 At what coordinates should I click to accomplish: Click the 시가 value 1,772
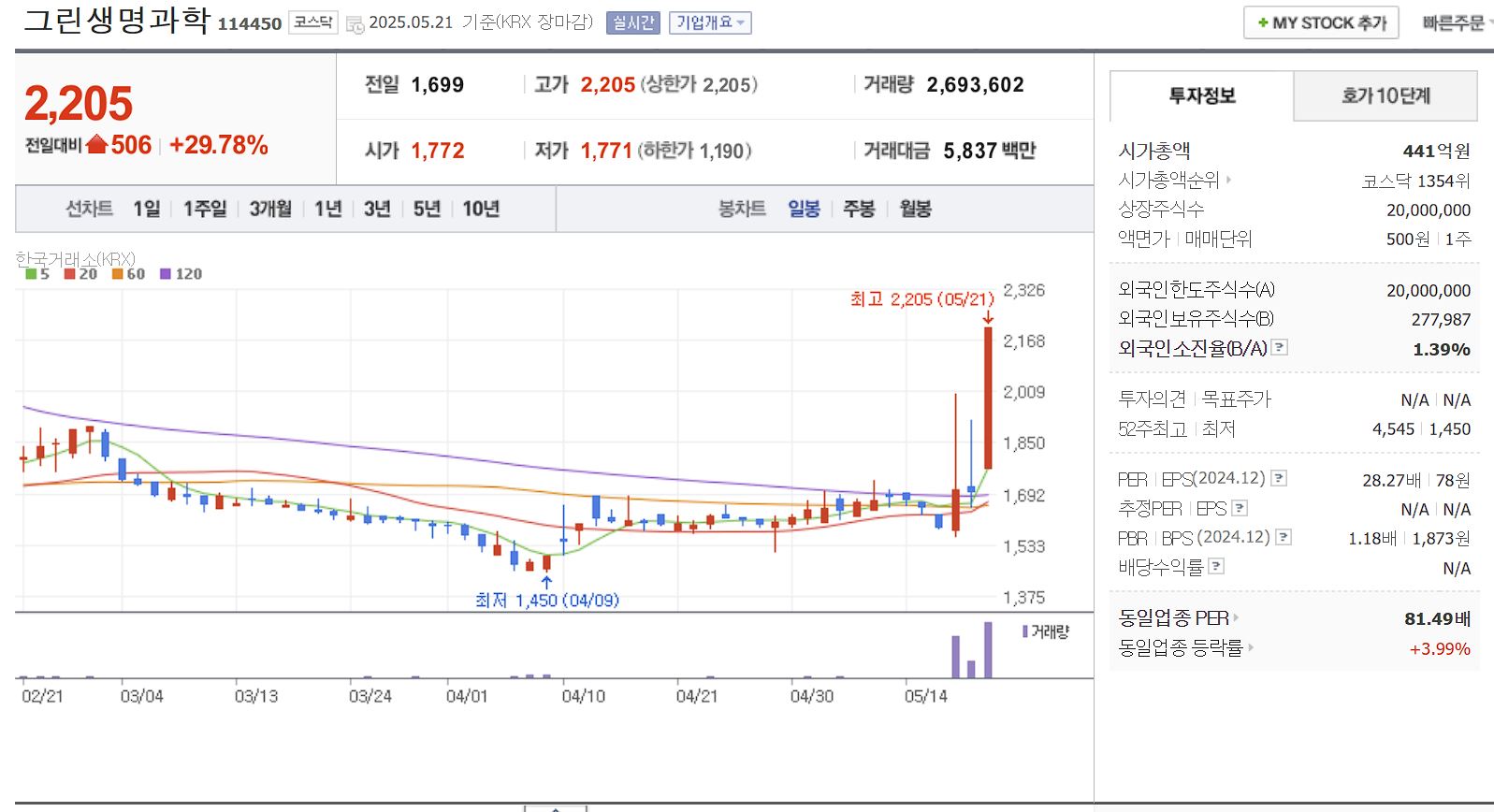438,151
